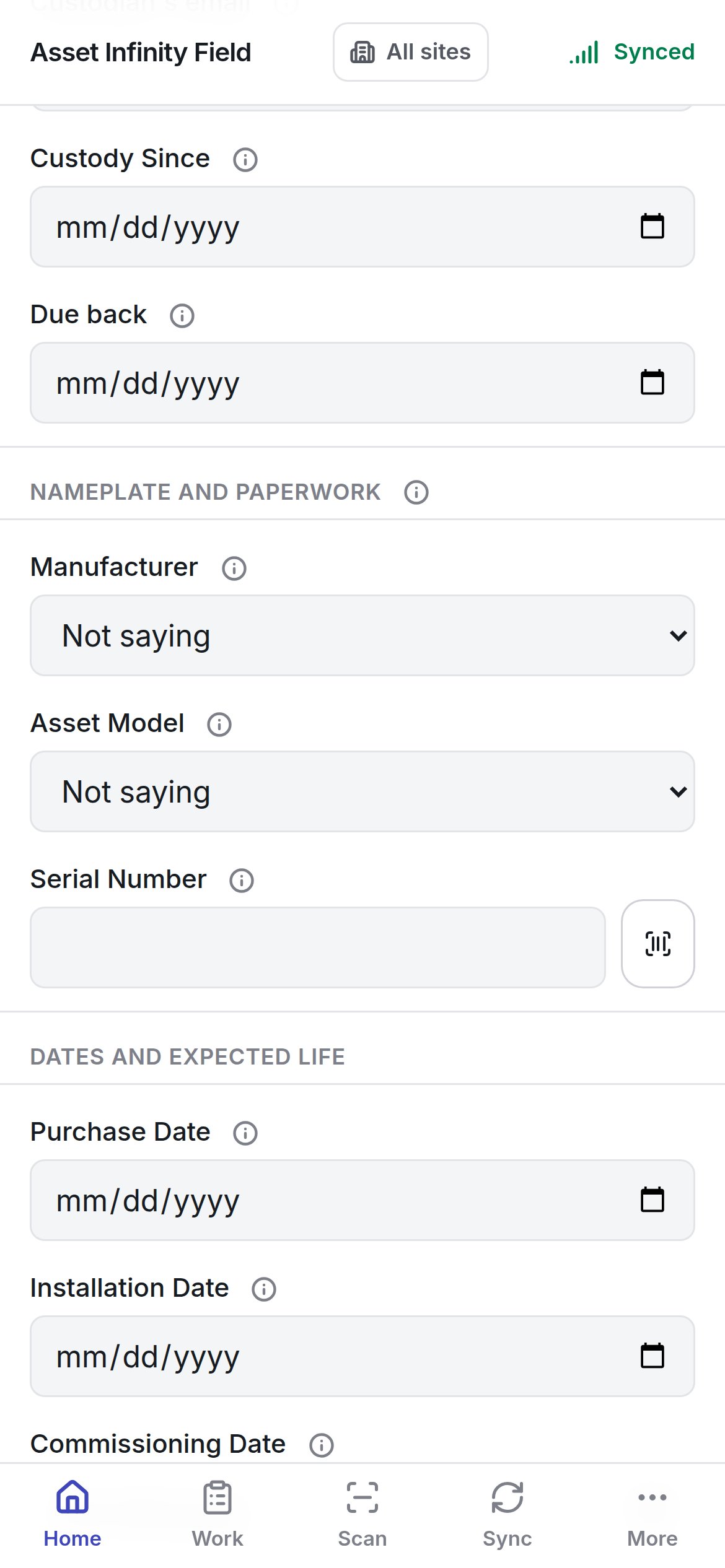The height and width of the screenshot is (1568, 725).
Task: Focus the Purchase Date input
Action: tap(362, 1200)
